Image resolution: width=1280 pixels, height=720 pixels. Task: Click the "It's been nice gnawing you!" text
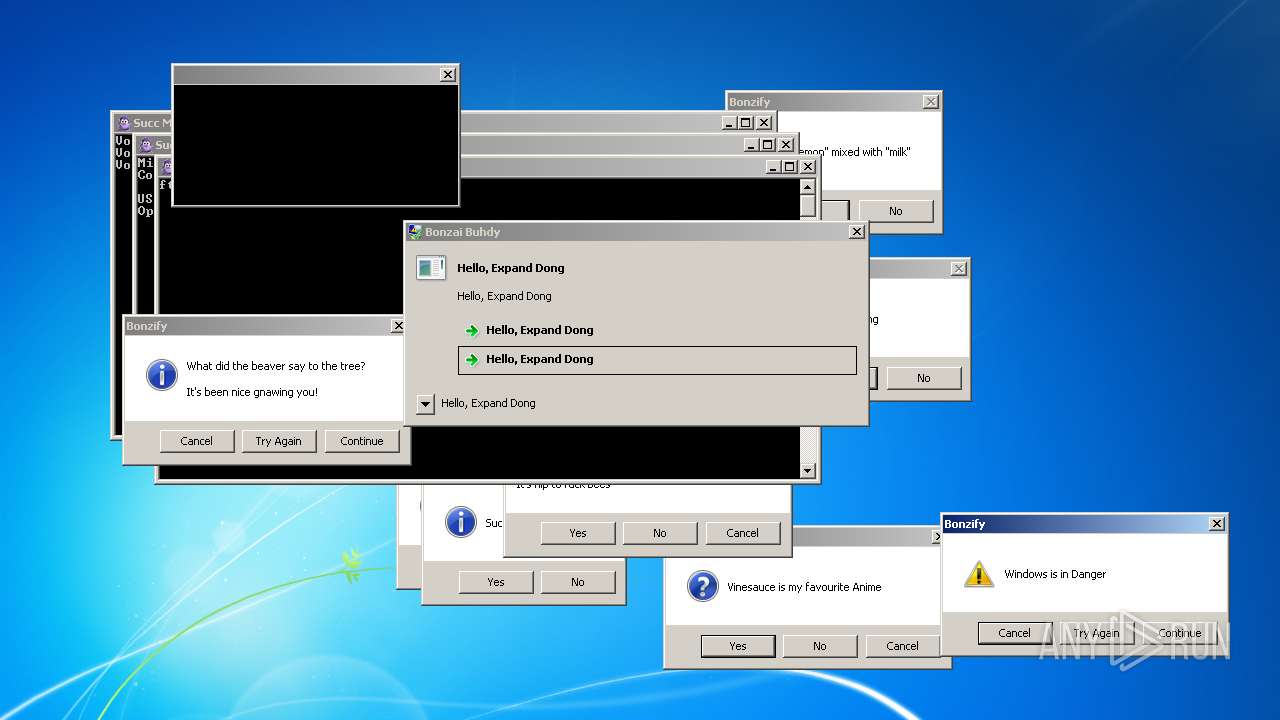[x=252, y=392]
